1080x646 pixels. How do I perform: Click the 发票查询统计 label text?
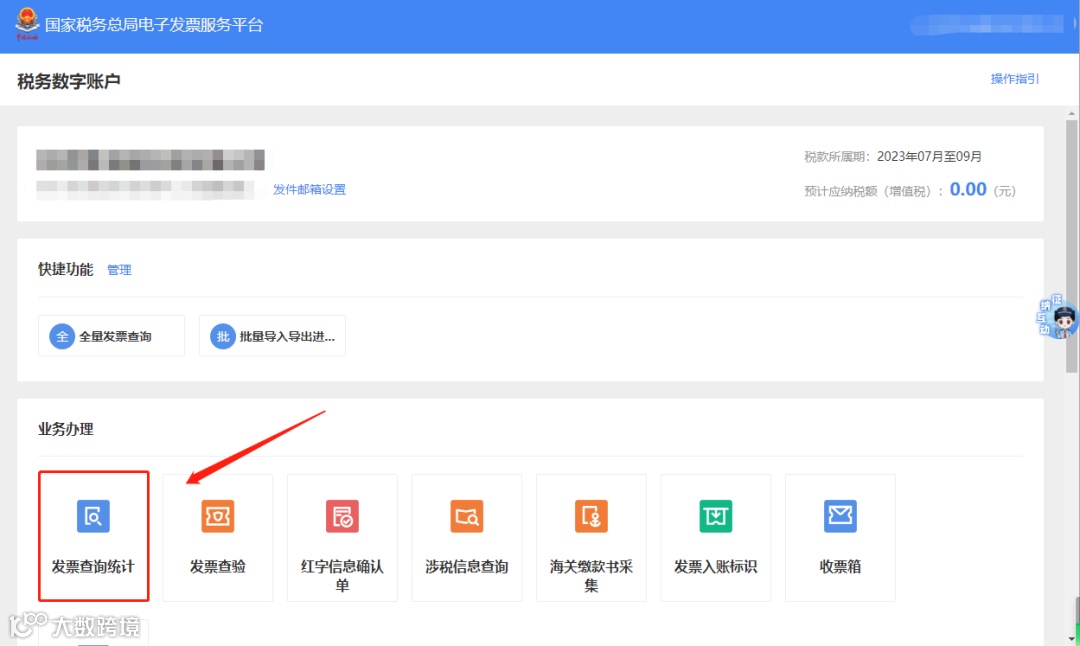(93, 567)
